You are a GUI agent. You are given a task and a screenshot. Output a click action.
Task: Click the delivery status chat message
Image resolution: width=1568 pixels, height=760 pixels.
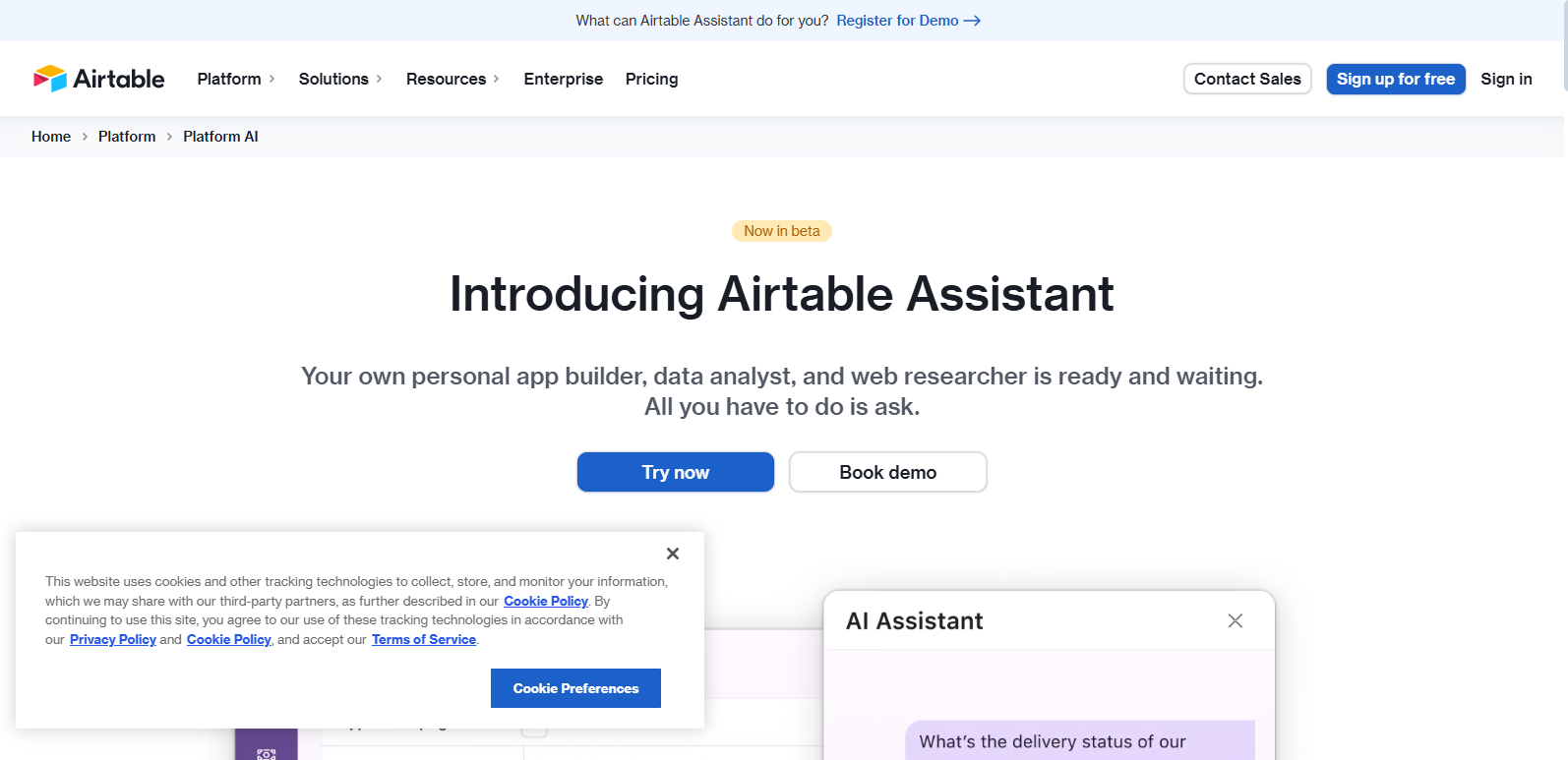pyautogui.click(x=1080, y=740)
